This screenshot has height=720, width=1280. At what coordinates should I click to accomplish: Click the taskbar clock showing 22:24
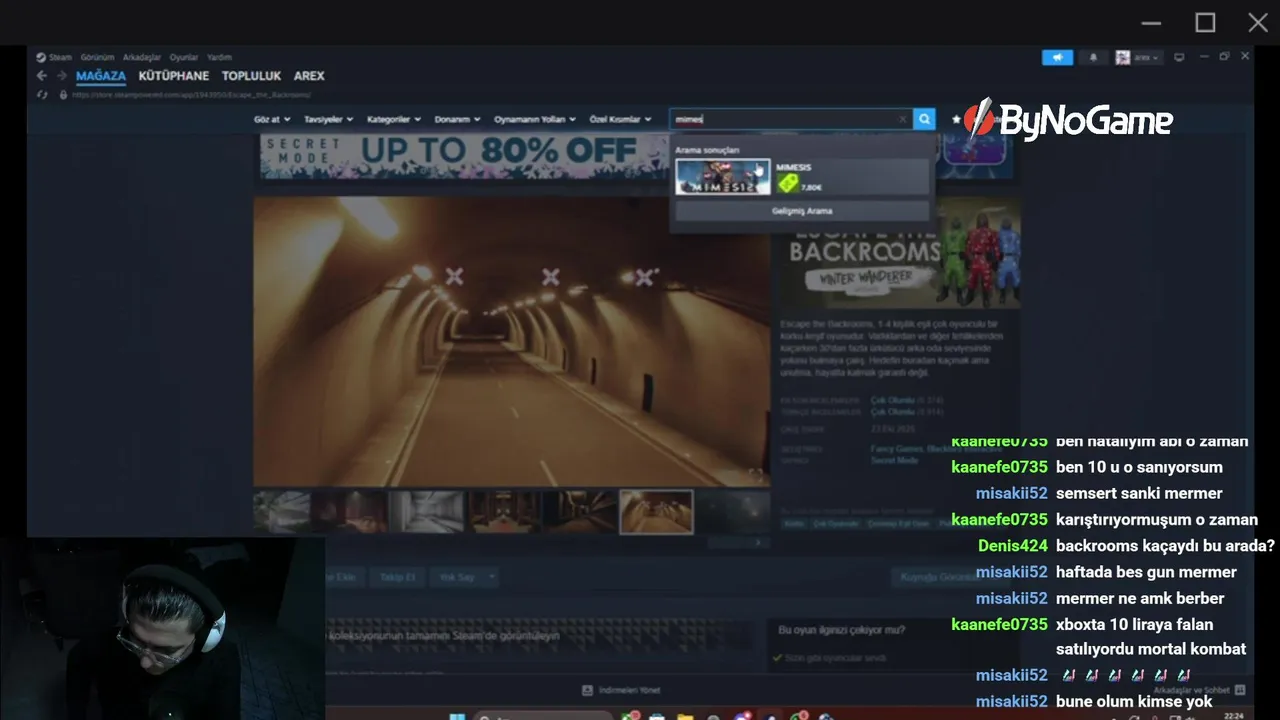click(x=1234, y=716)
